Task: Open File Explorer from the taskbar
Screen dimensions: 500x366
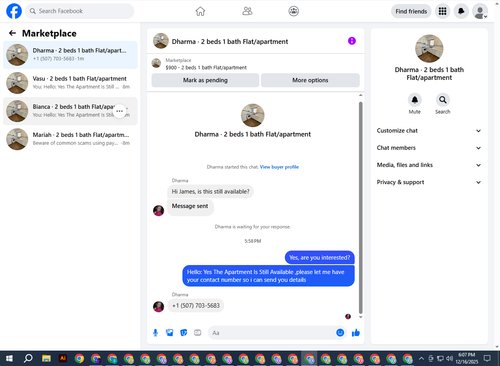Action: pyautogui.click(x=46, y=359)
